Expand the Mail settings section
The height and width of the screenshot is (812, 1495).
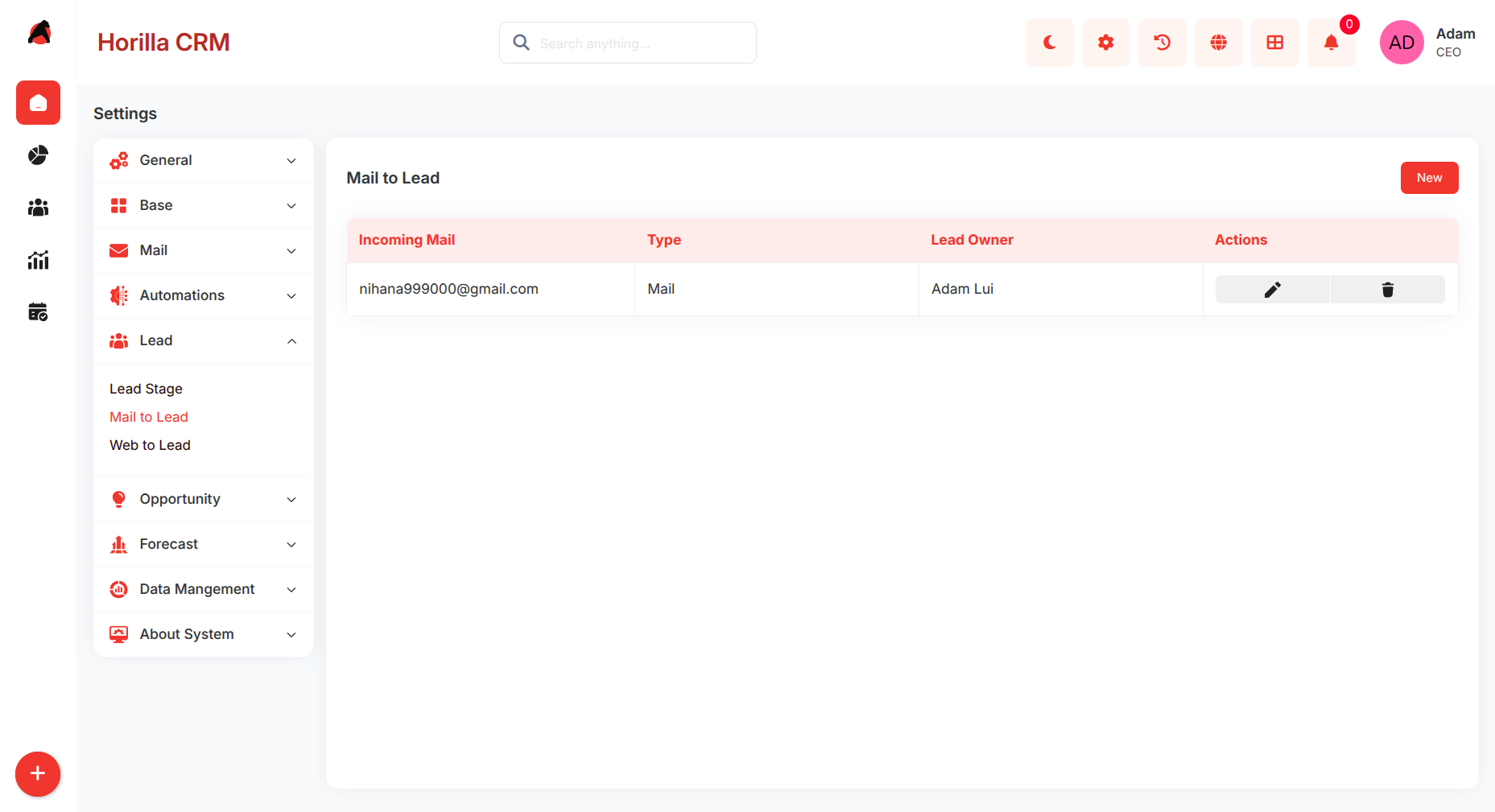pos(204,250)
